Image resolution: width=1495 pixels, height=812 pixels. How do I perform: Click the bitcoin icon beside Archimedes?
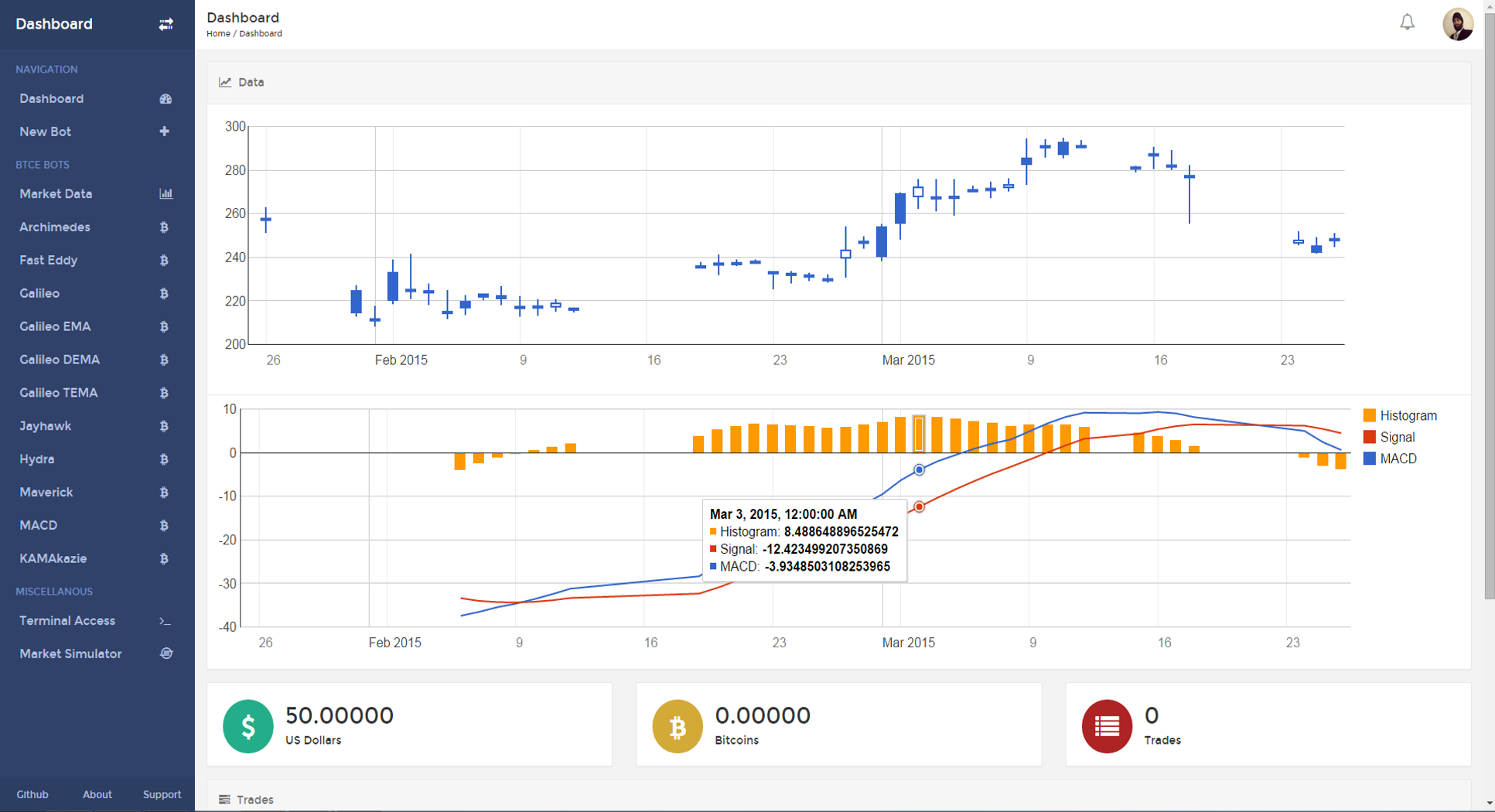(x=164, y=227)
